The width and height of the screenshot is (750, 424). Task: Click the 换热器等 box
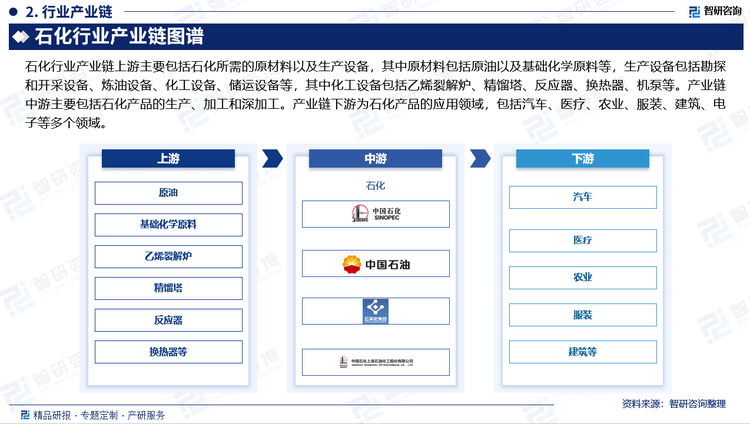168,352
